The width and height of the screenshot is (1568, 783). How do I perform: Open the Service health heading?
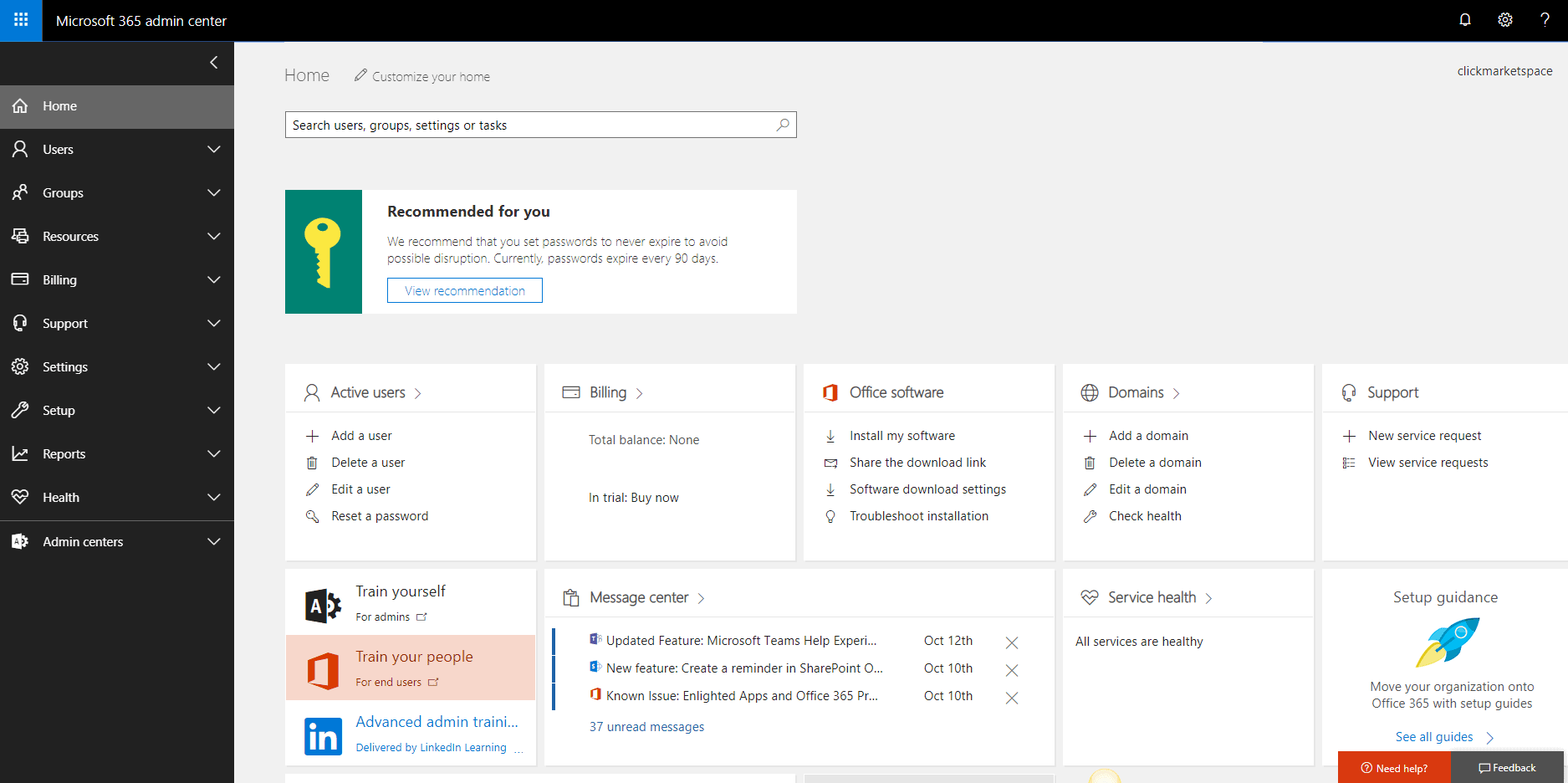click(x=1152, y=597)
